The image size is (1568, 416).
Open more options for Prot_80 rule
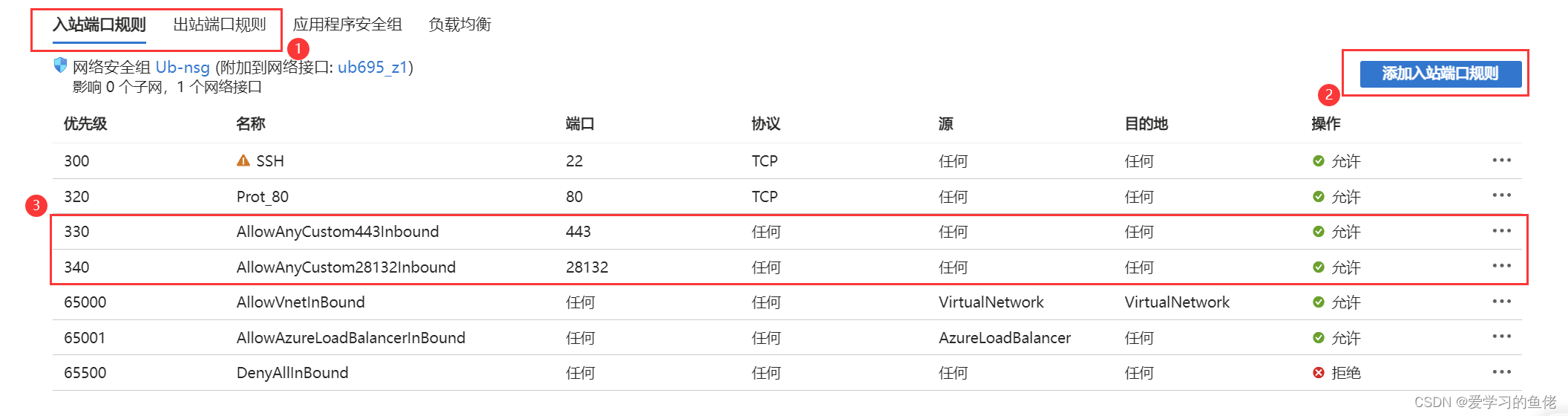tap(1501, 195)
